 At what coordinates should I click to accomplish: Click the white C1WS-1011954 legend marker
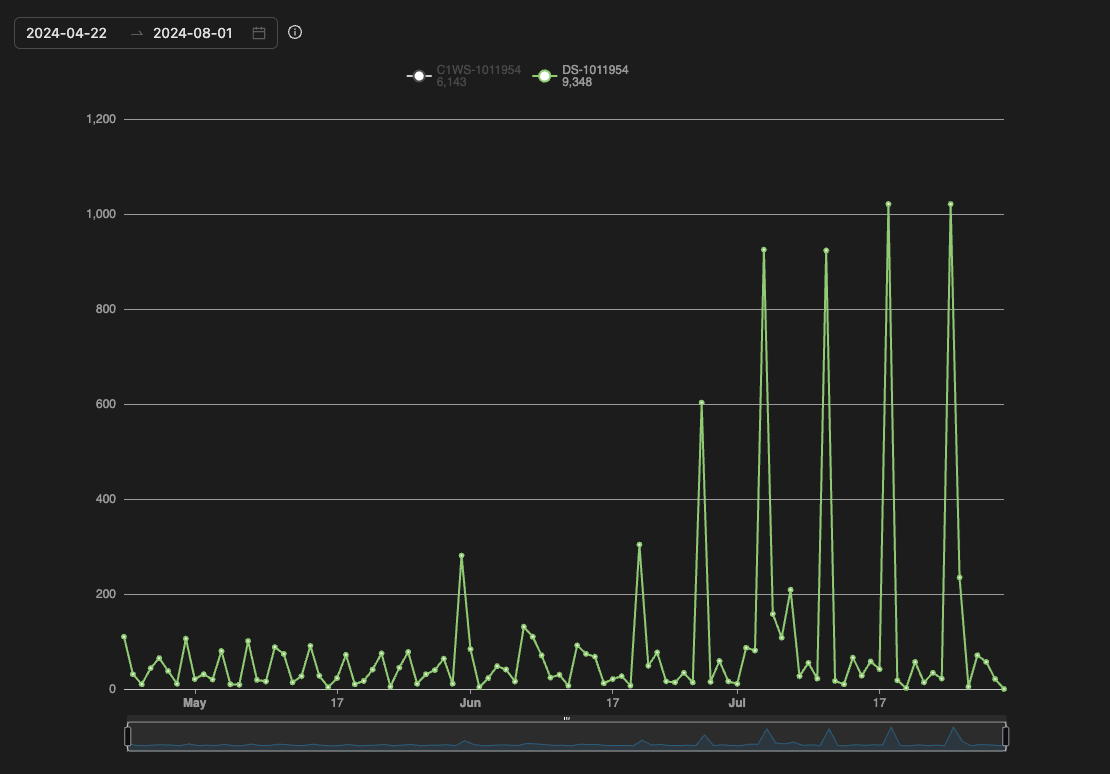point(419,76)
